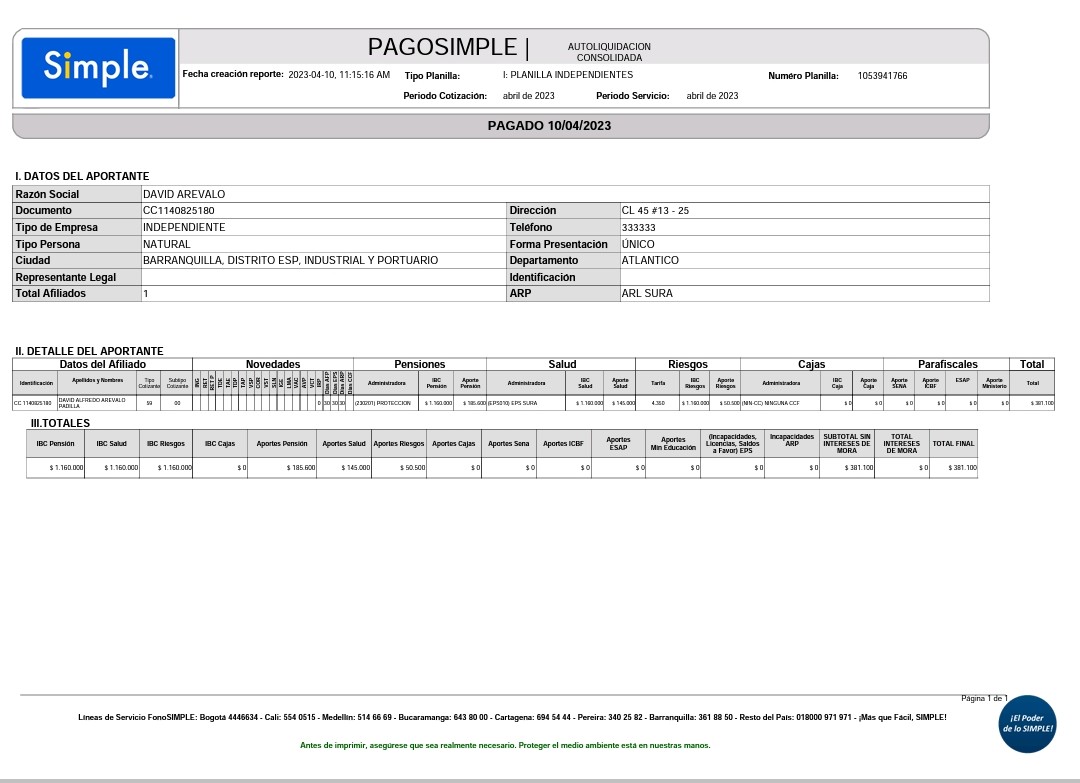
Task: Select the Razón Social value DAVID AREVALO
Action: tap(184, 194)
